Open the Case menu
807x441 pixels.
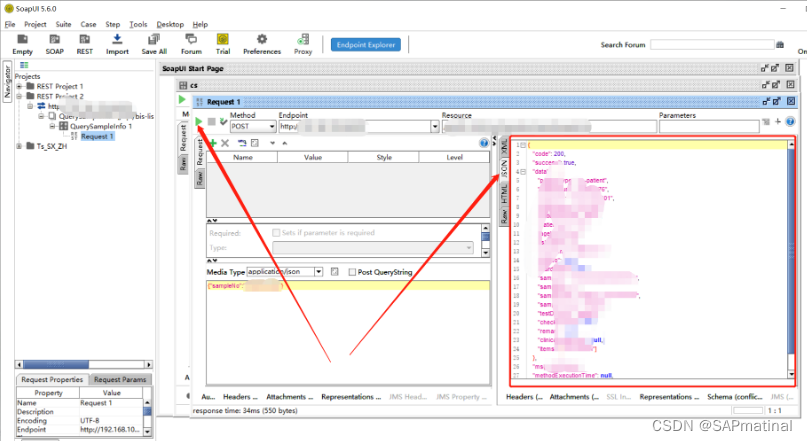88,24
